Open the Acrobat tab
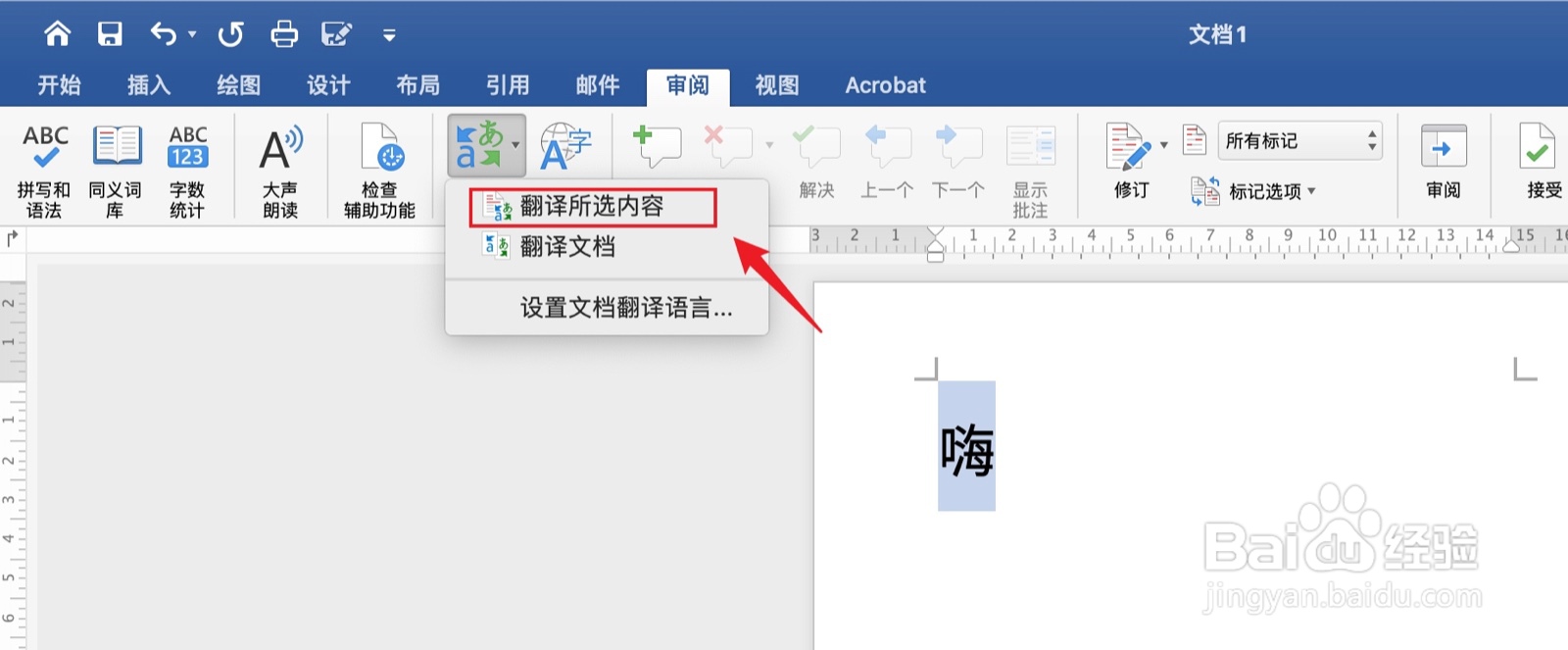Image resolution: width=1568 pixels, height=650 pixels. click(x=886, y=85)
